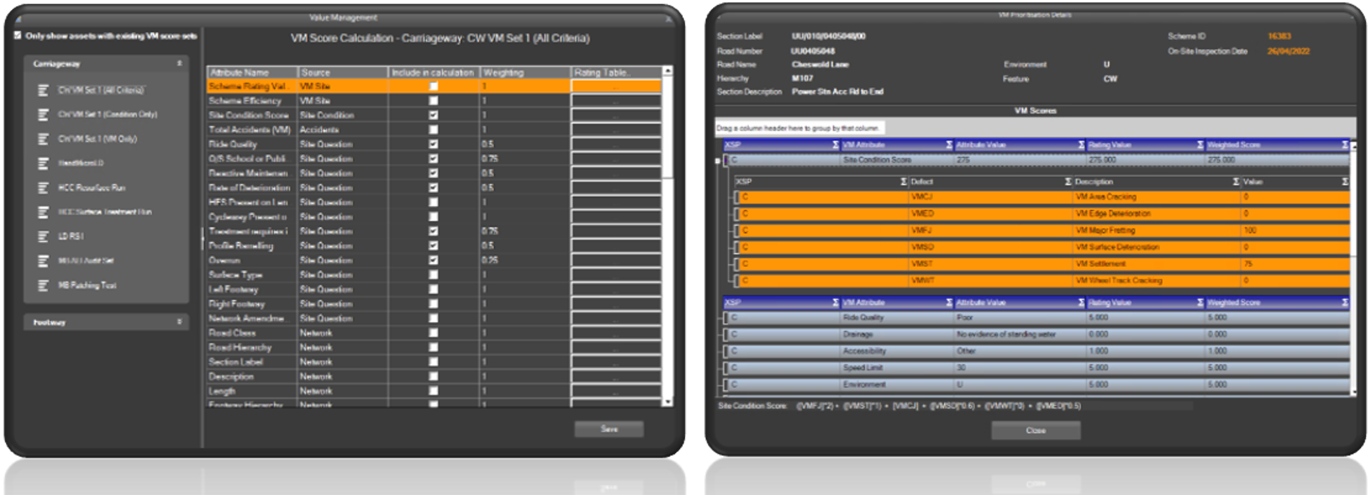Image resolution: width=1370 pixels, height=495 pixels.
Task: Close the VM Prioritisation Details dialog
Action: [x=1035, y=430]
